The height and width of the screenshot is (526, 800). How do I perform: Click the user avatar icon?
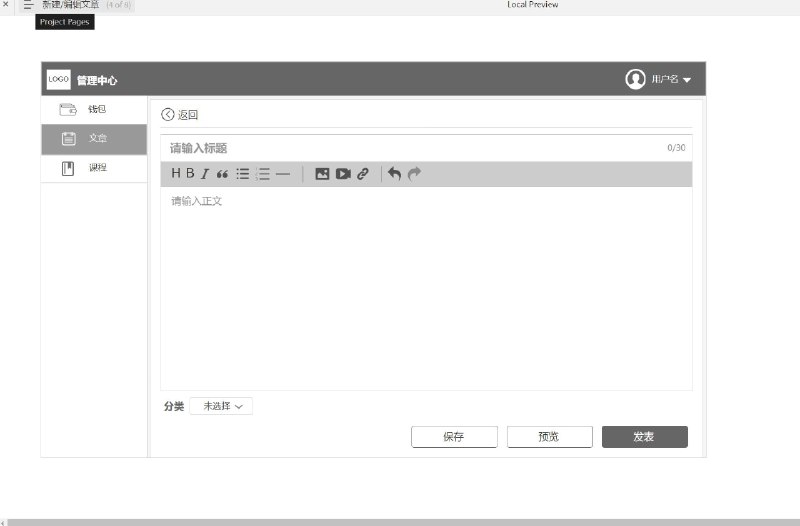tap(635, 79)
